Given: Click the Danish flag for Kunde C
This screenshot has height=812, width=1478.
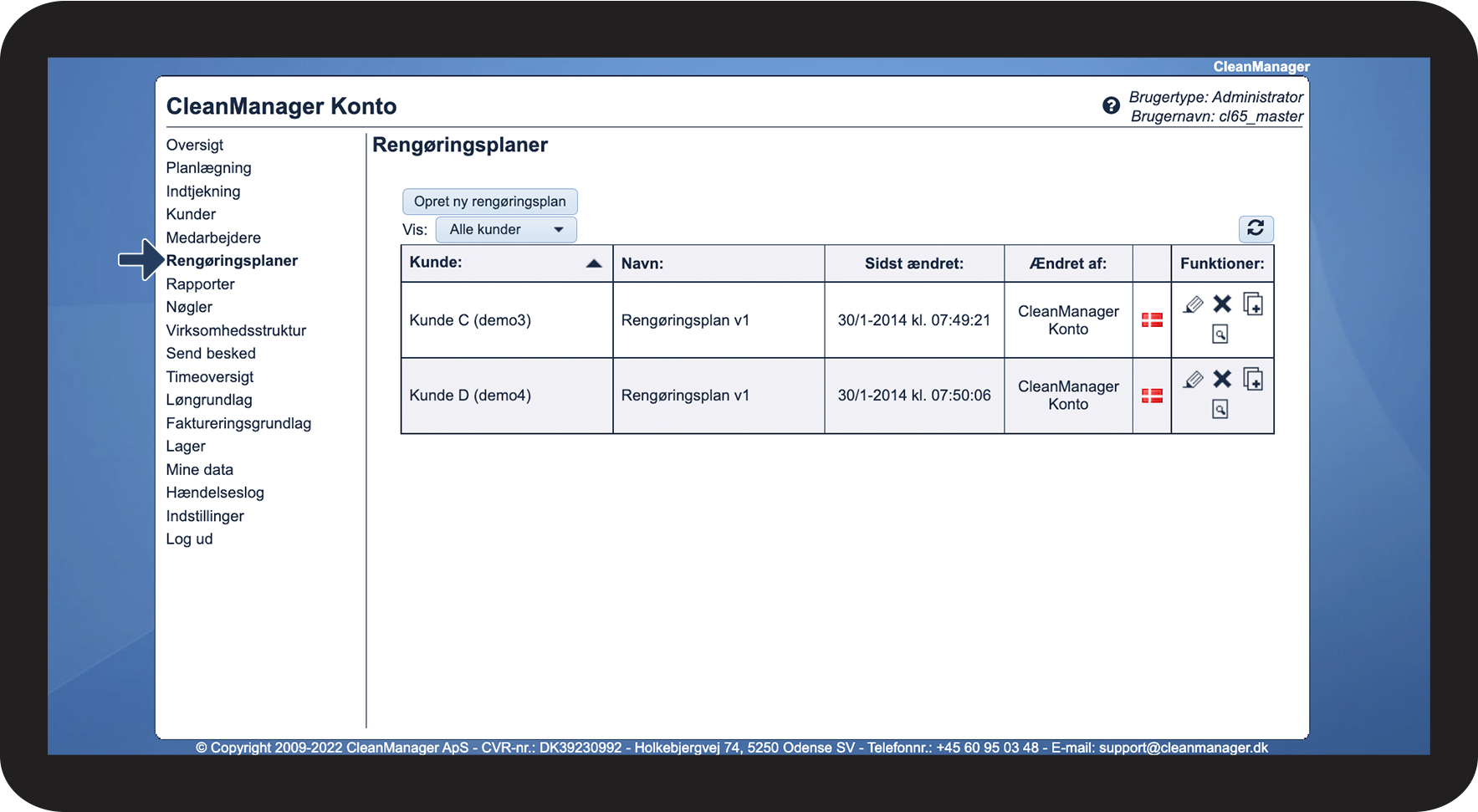Looking at the screenshot, I should click(x=1152, y=319).
